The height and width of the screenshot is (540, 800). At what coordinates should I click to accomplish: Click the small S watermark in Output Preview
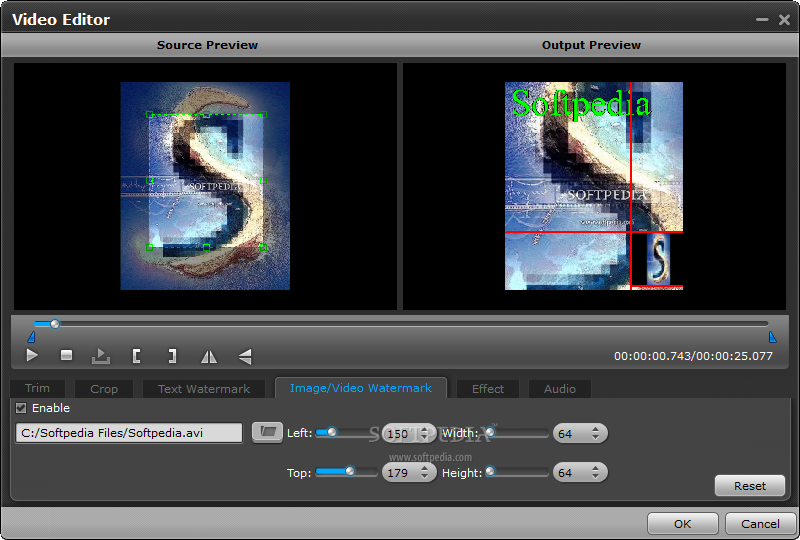pos(659,259)
